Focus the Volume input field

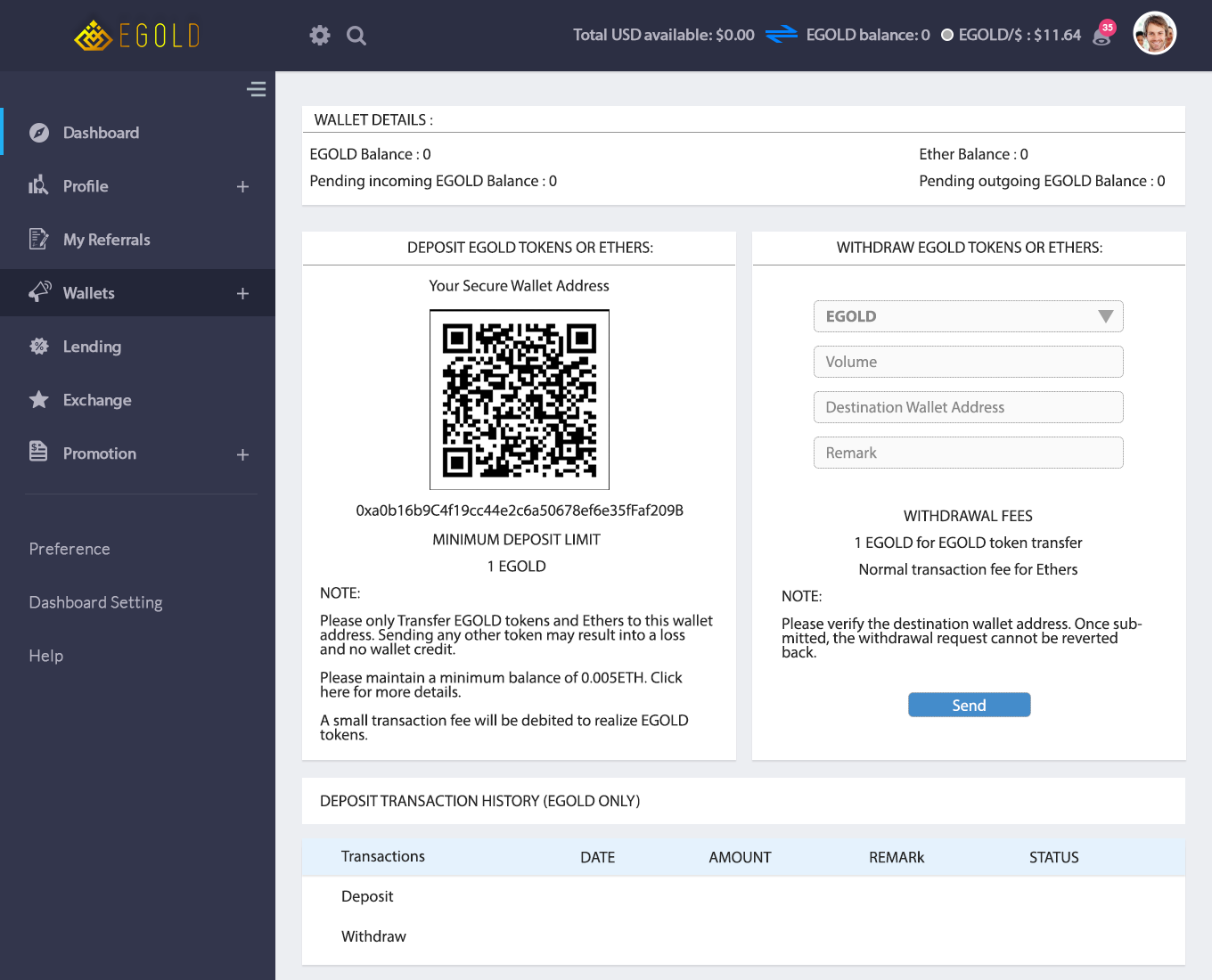pyautogui.click(x=969, y=362)
